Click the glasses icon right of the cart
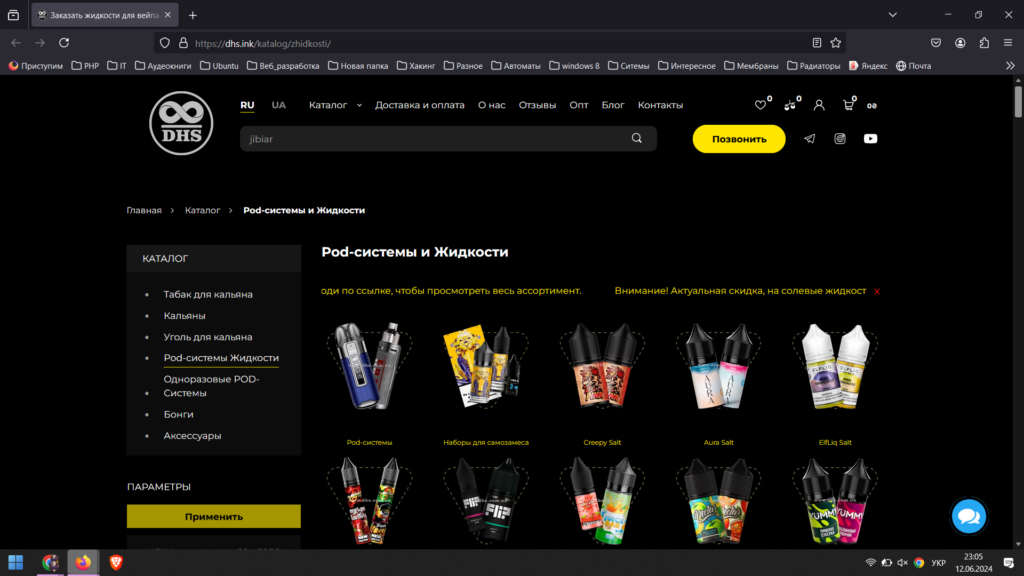Viewport: 1024px width, 576px height. pos(872,106)
